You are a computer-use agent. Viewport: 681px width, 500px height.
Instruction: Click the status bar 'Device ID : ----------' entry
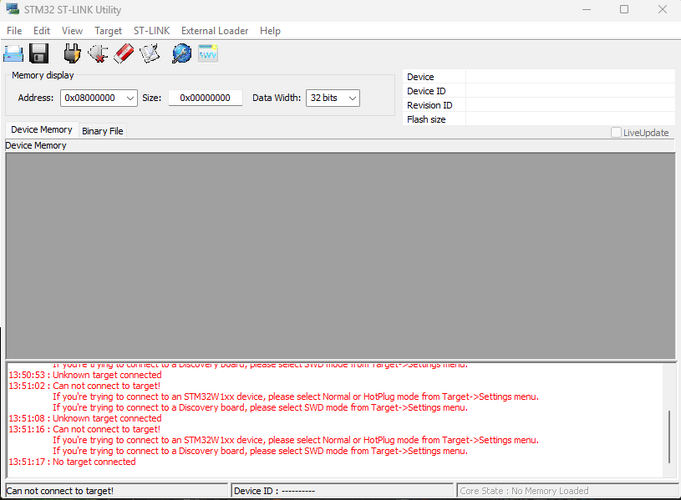(274, 491)
